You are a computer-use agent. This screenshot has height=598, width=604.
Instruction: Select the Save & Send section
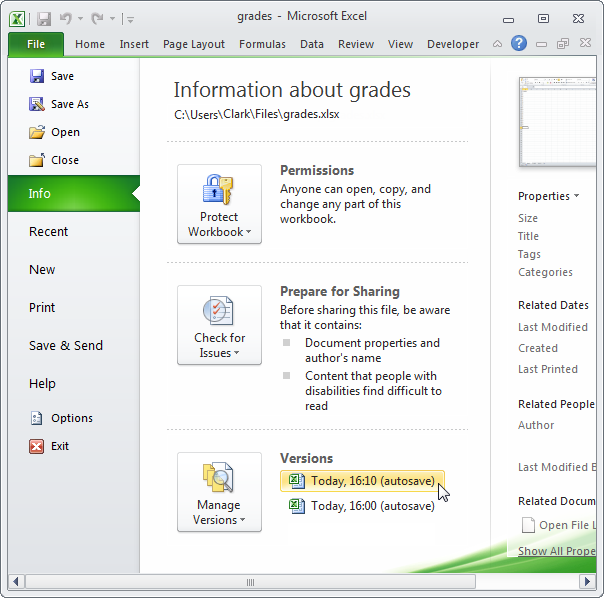(66, 346)
